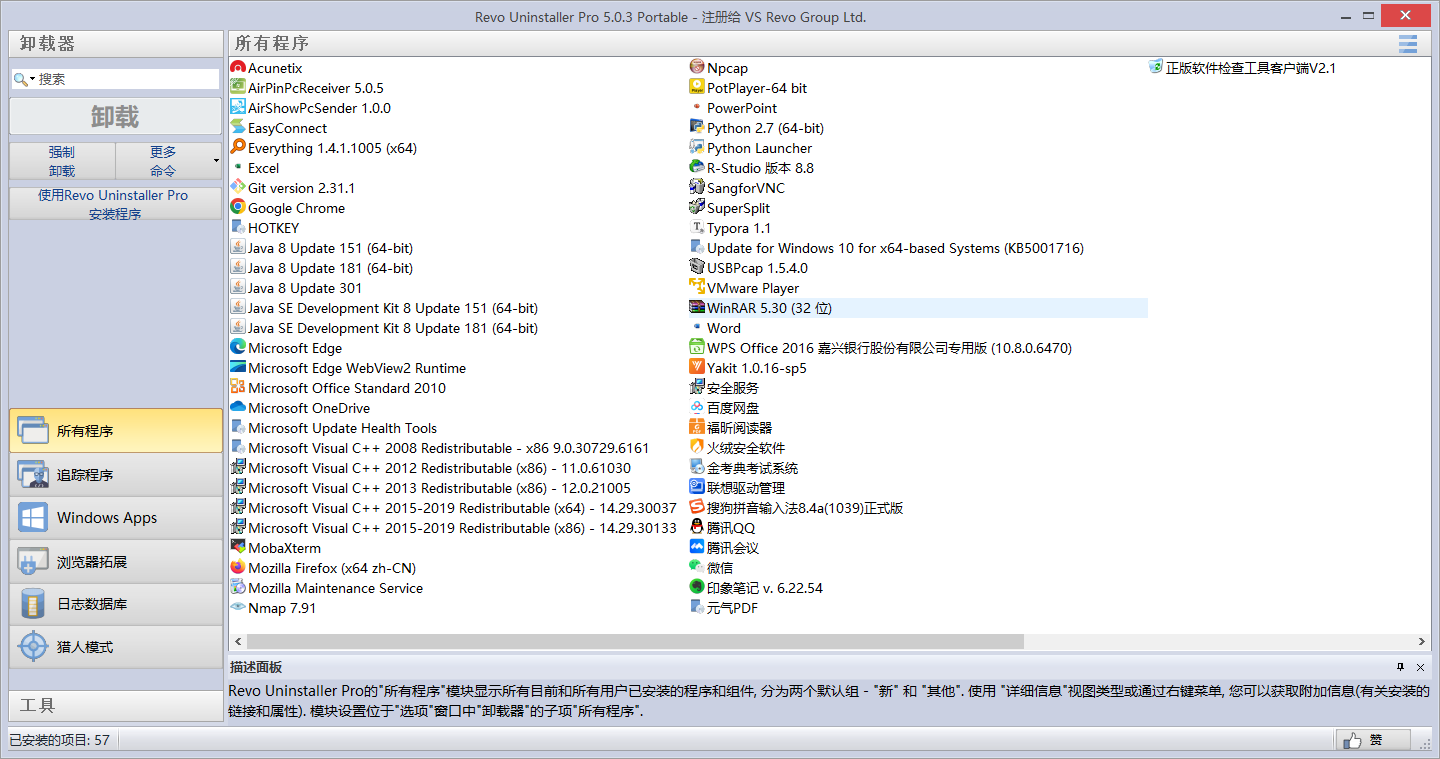Click the horizontal scrollbar thumb
Screen dimensions: 1440x759
tap(635, 641)
